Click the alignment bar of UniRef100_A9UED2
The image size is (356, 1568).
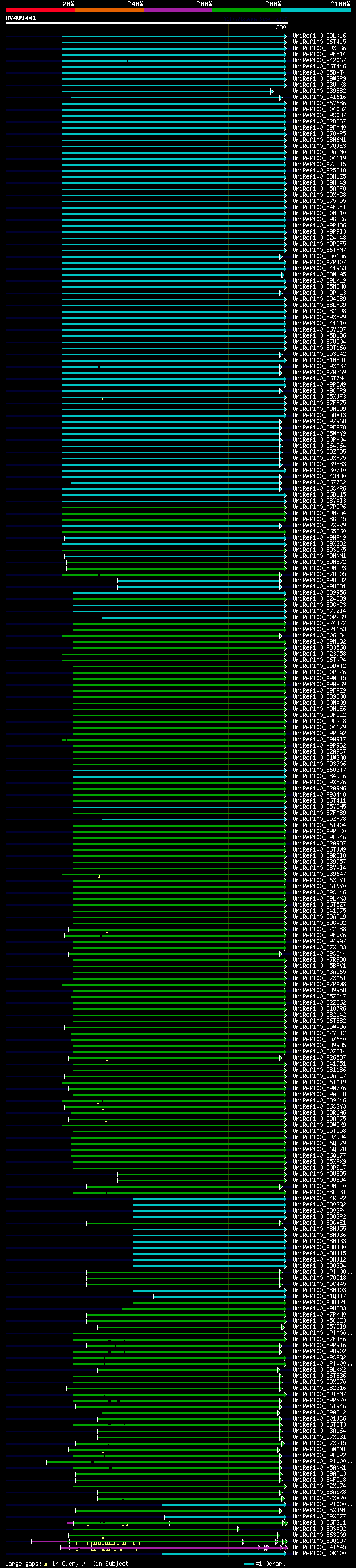pyautogui.click(x=200, y=581)
